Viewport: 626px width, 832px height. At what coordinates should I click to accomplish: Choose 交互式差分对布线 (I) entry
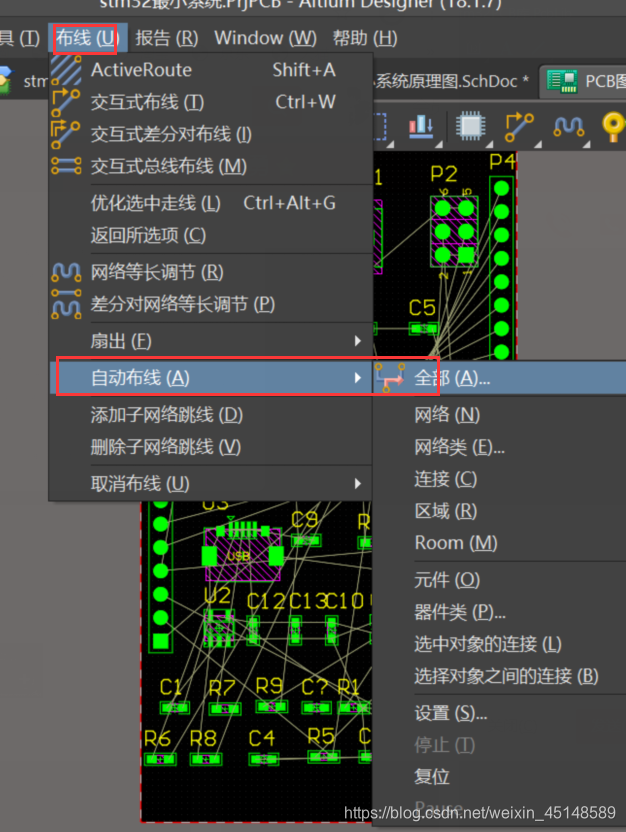pyautogui.click(x=211, y=134)
